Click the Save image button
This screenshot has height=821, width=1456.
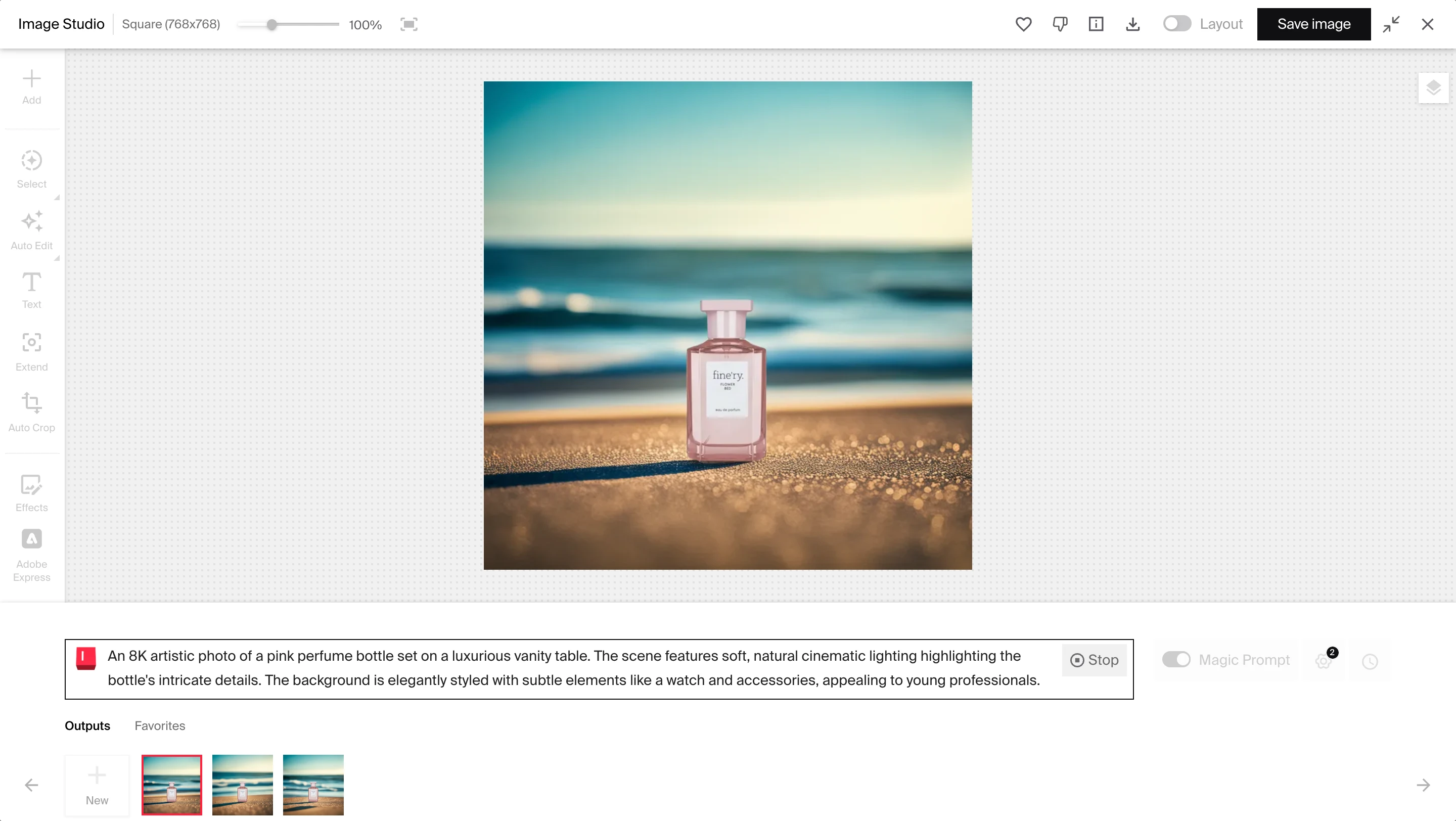click(1314, 24)
